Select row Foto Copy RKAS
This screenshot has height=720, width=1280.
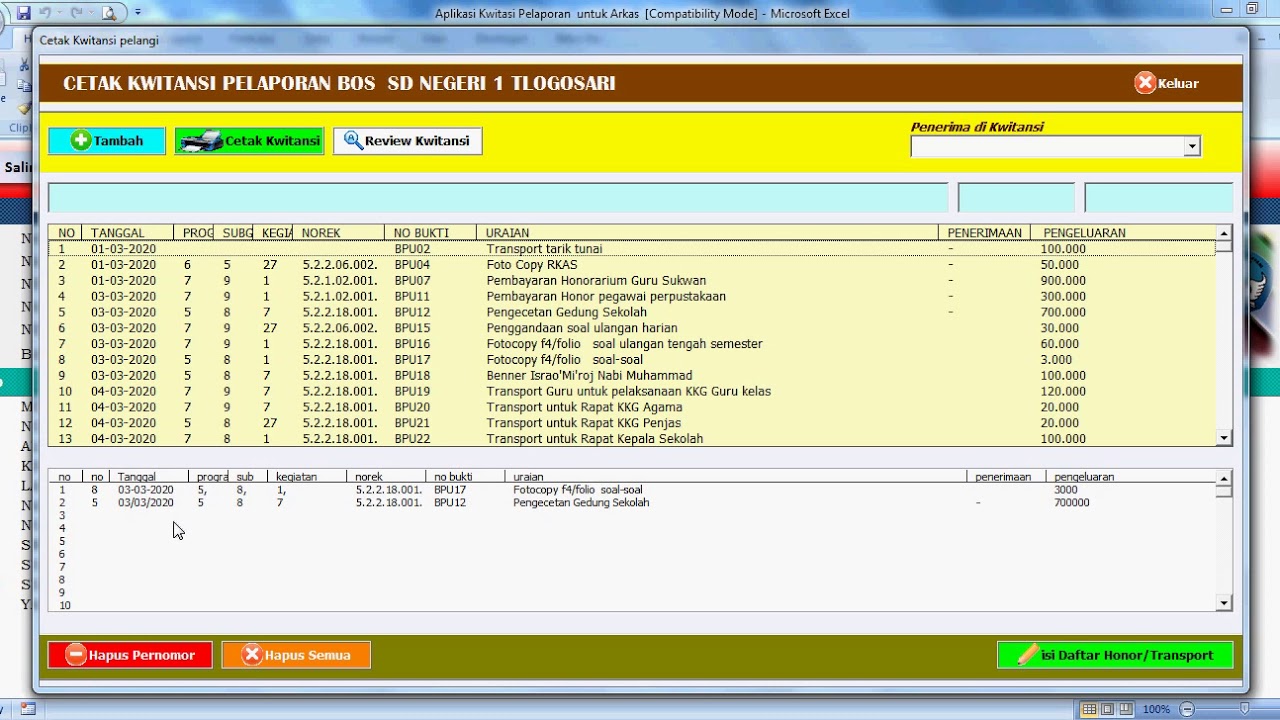[x=632, y=265]
